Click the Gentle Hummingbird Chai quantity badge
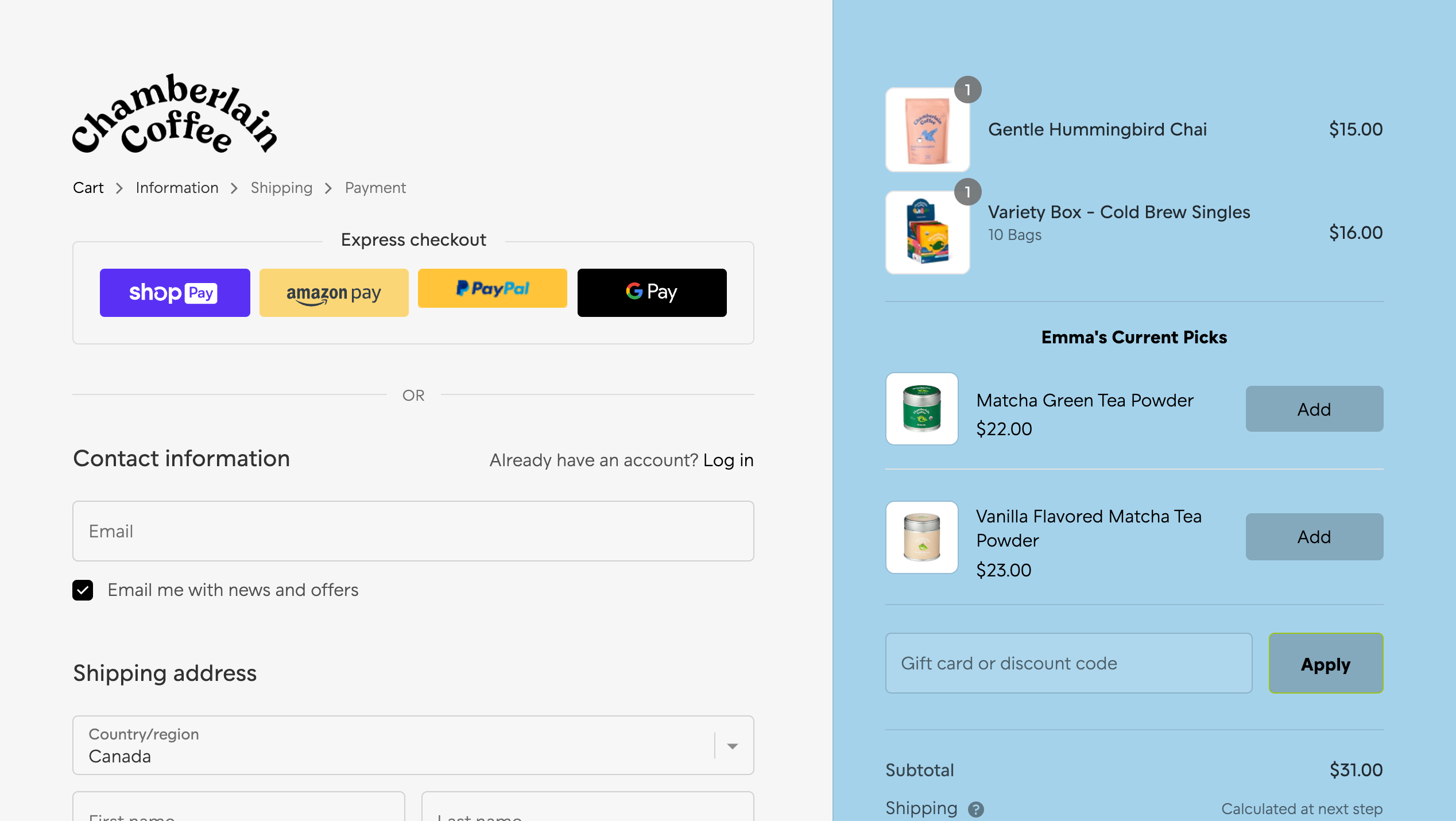This screenshot has width=1456, height=821. (968, 90)
